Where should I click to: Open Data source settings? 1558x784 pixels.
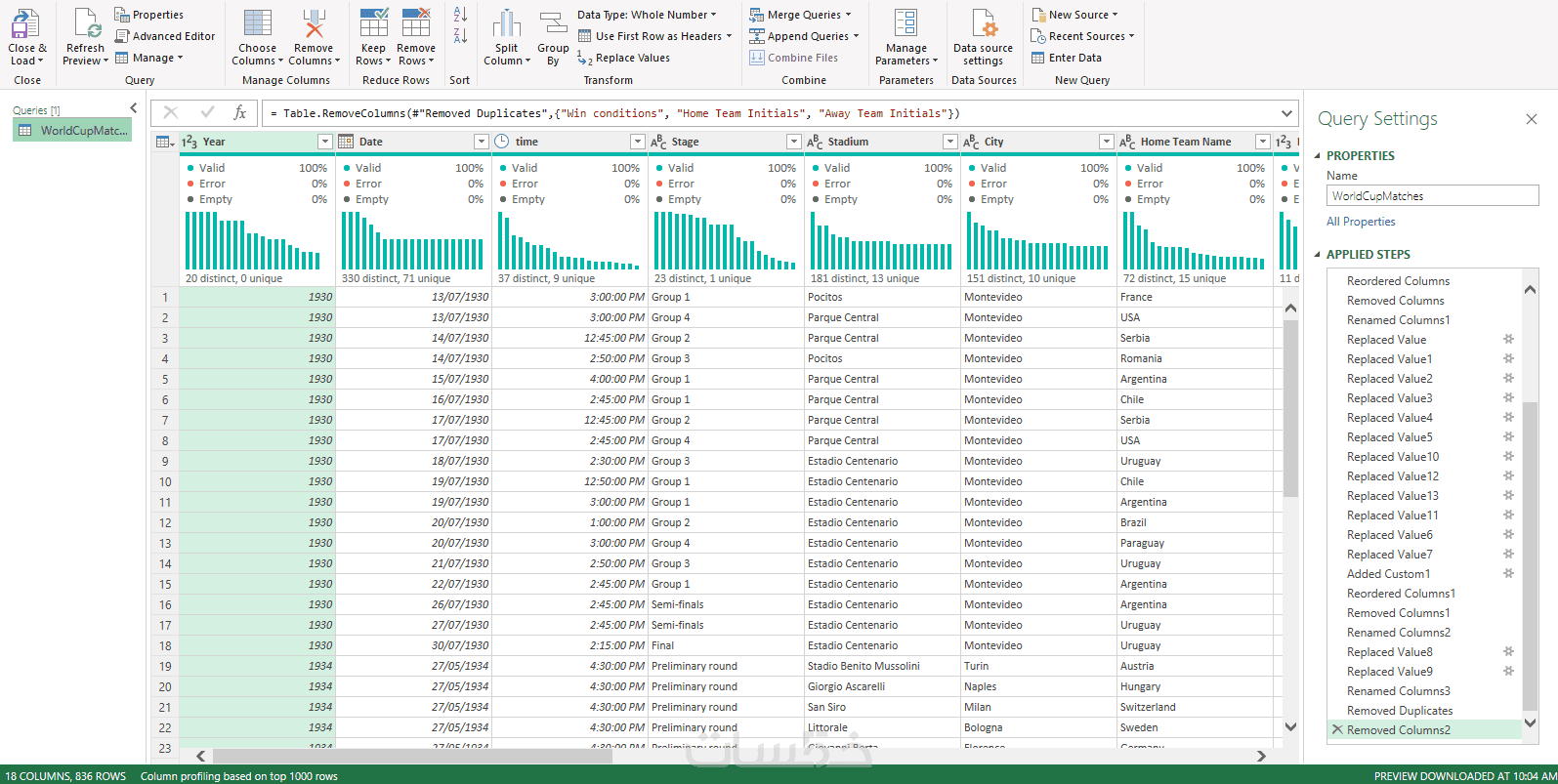click(x=983, y=24)
